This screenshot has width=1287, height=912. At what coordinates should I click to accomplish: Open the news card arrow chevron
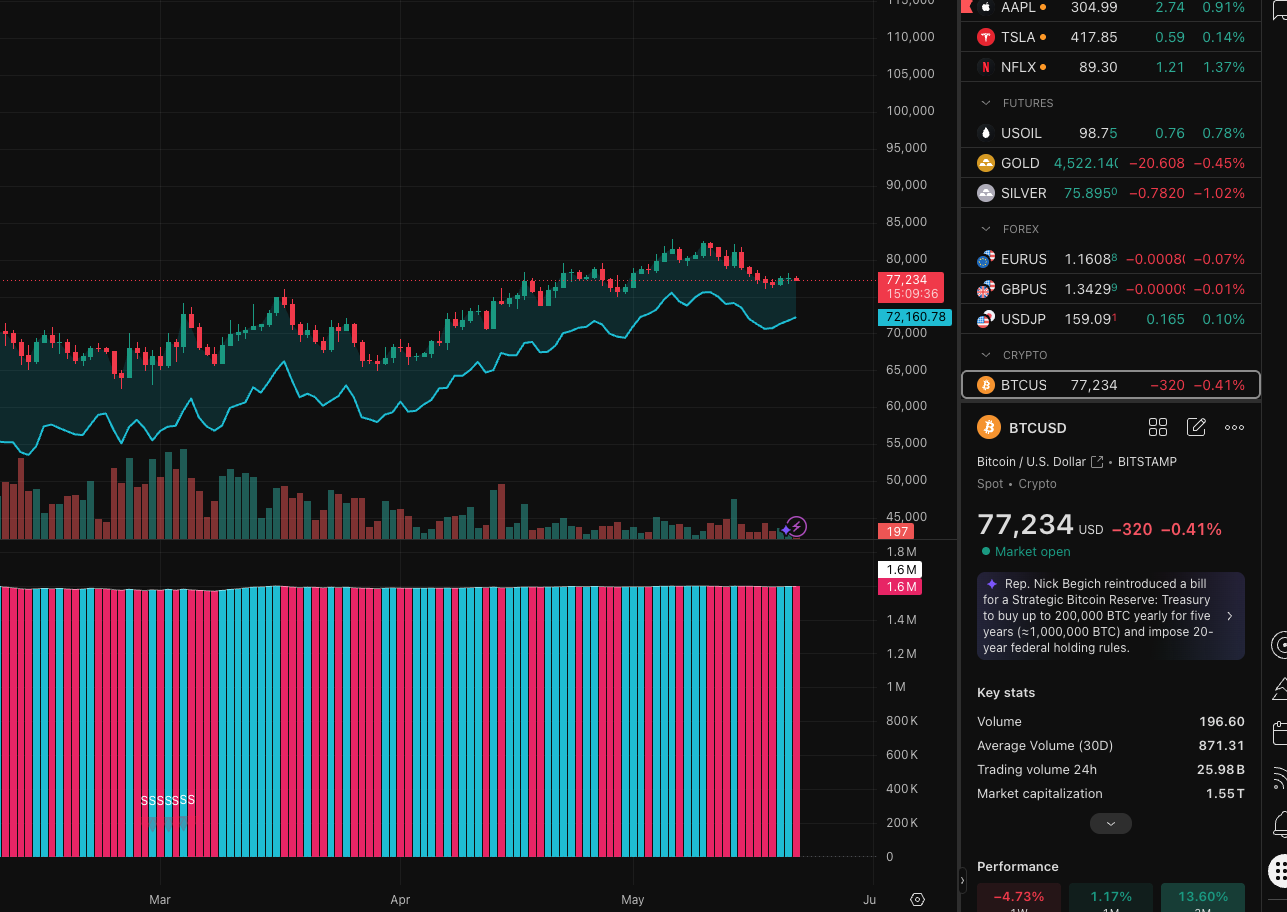[1229, 616]
